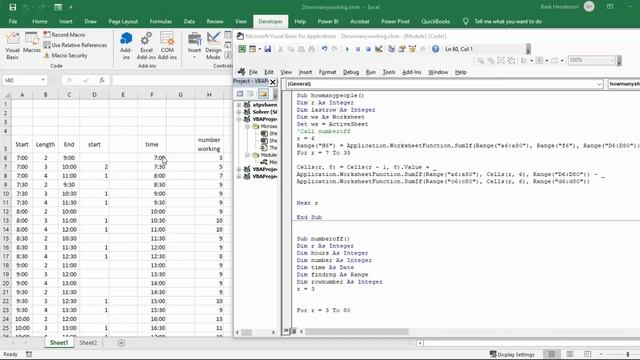Image resolution: width=640 pixels, height=360 pixels.
Task: Open COM Add-ins dialog
Action: tap(167, 46)
